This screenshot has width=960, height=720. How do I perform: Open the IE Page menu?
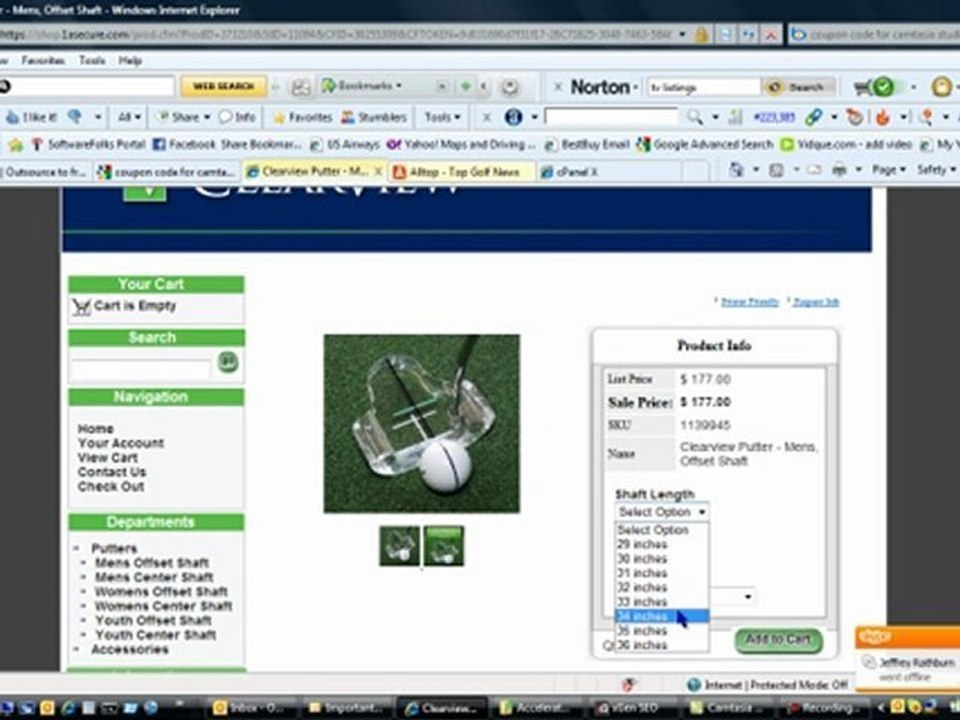tap(888, 170)
